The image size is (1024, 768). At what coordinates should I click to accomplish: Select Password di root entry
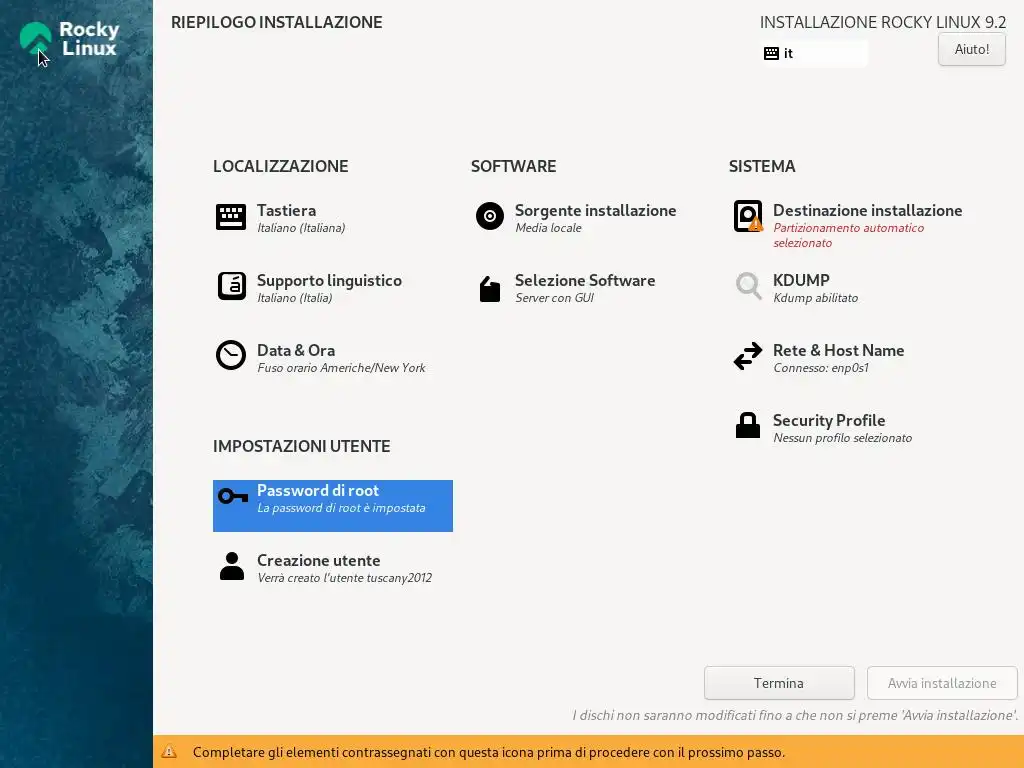[x=332, y=505]
